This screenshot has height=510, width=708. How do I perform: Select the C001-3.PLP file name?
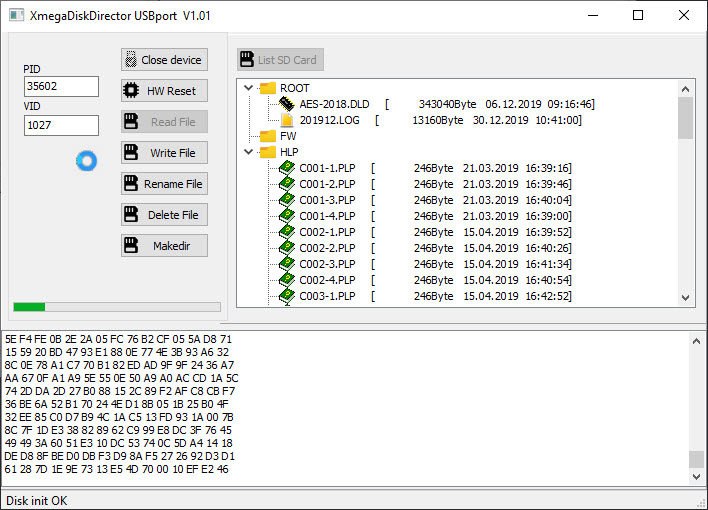click(x=327, y=200)
